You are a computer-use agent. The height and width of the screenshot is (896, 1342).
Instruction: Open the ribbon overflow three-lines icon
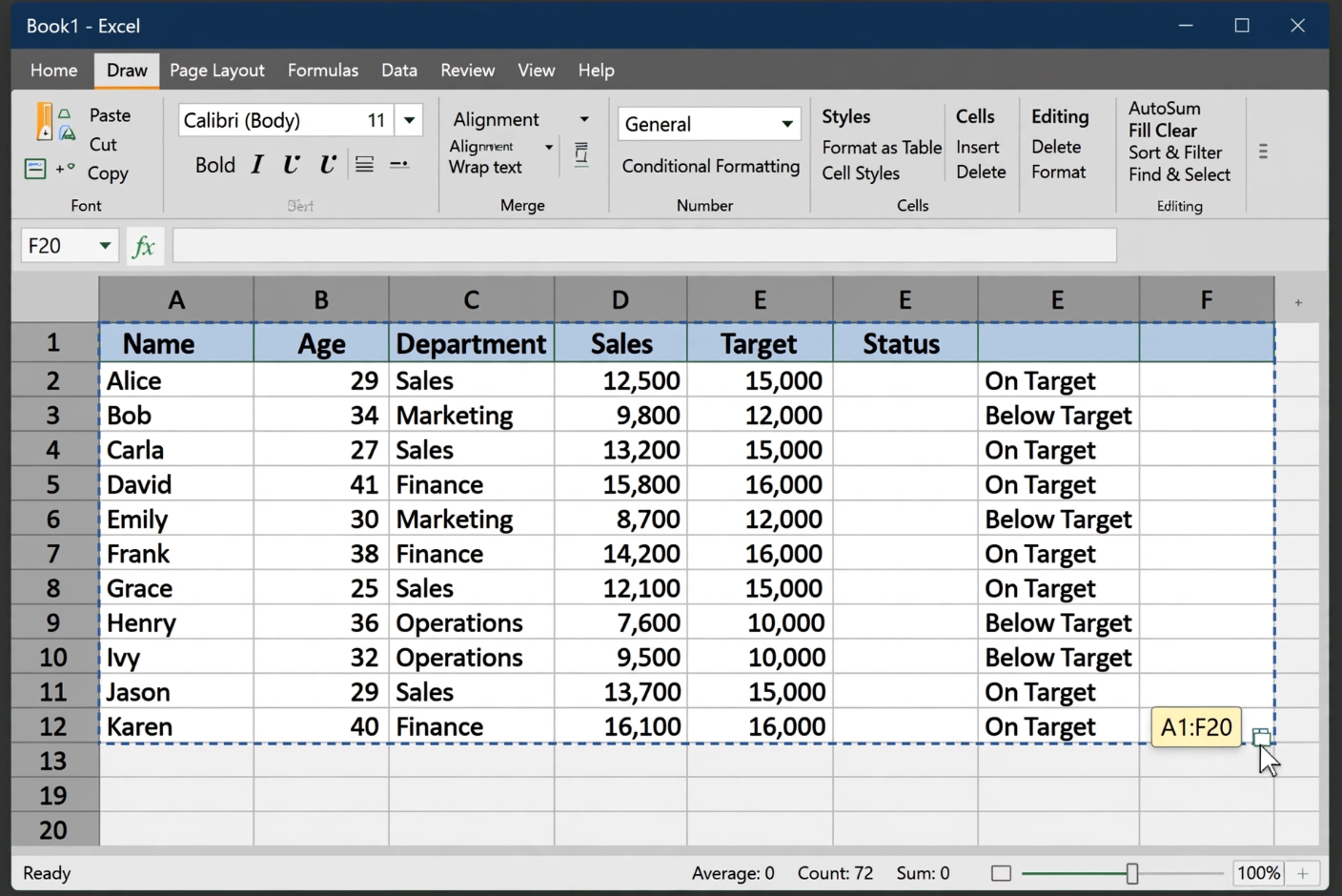point(1263,152)
